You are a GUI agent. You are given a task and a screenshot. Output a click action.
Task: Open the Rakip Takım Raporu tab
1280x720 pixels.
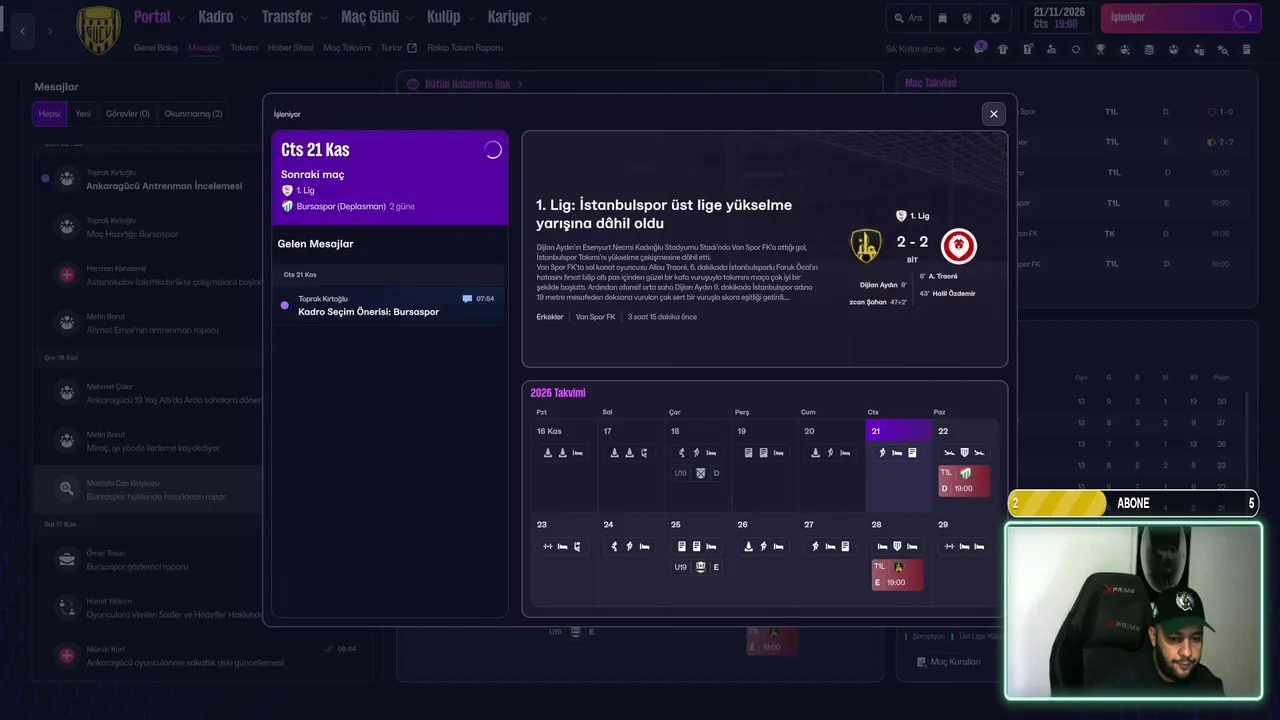[465, 47]
